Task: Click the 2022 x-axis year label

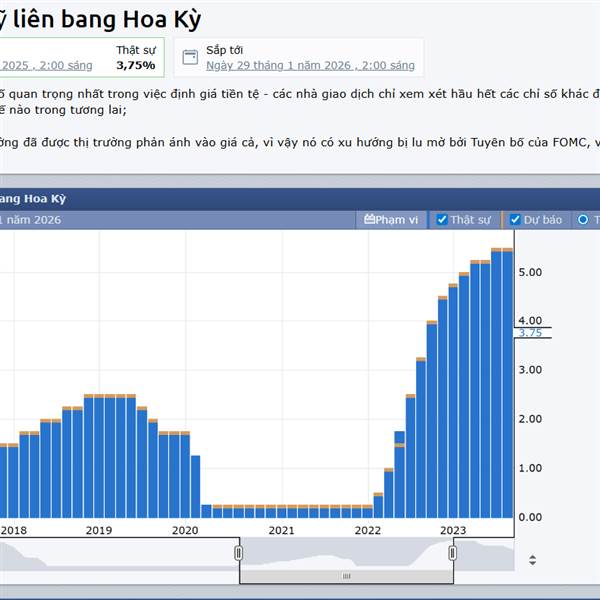Action: click(x=368, y=530)
